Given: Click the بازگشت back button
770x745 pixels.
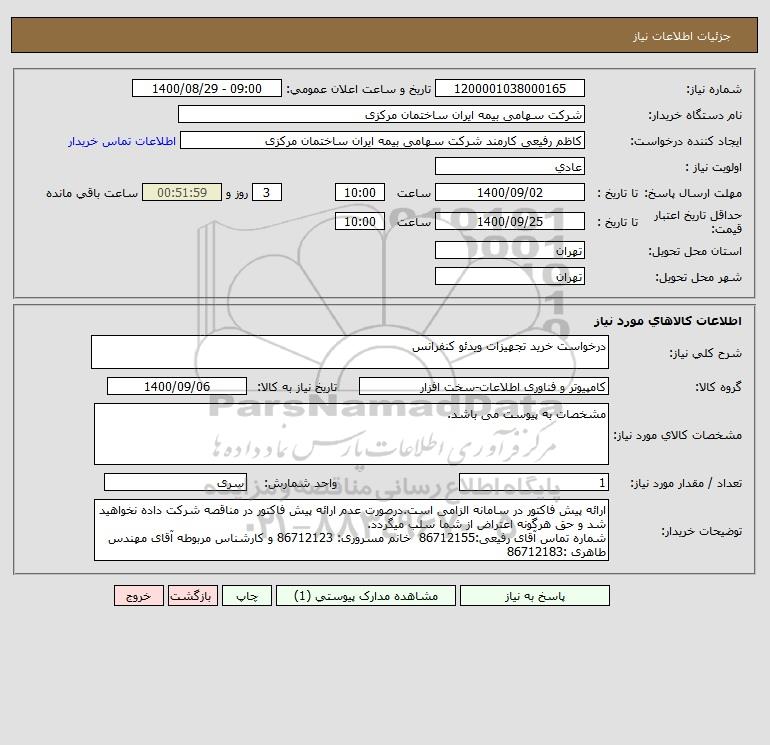Looking at the screenshot, I should pos(192,596).
